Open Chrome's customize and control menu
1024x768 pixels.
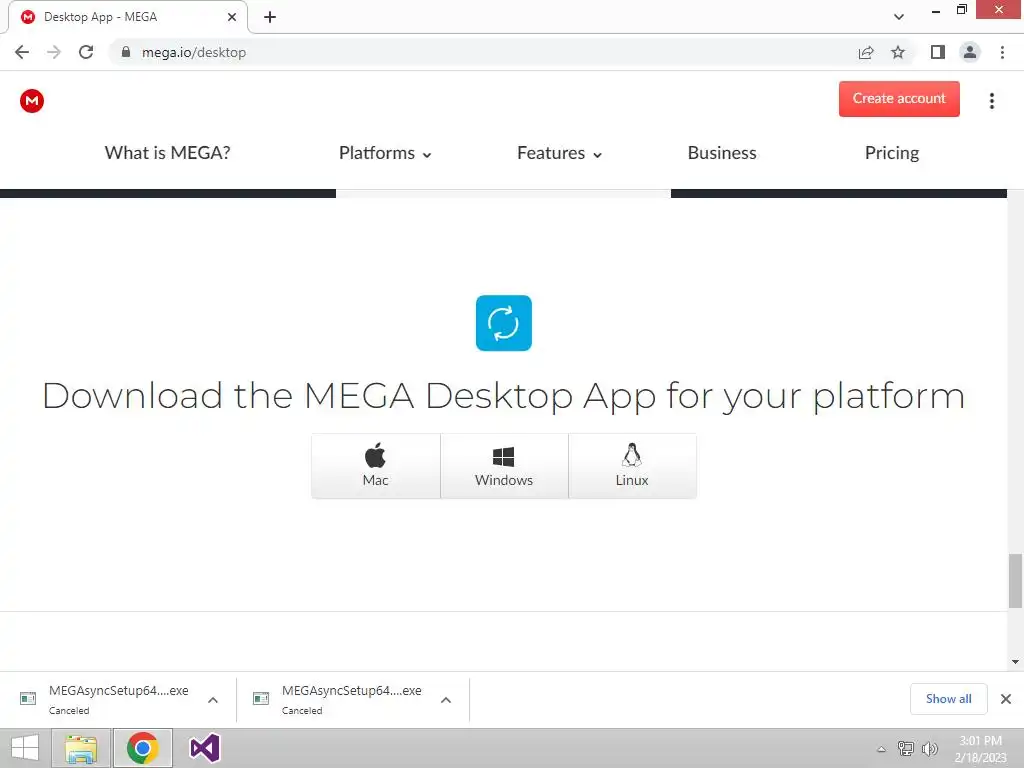coord(1002,52)
